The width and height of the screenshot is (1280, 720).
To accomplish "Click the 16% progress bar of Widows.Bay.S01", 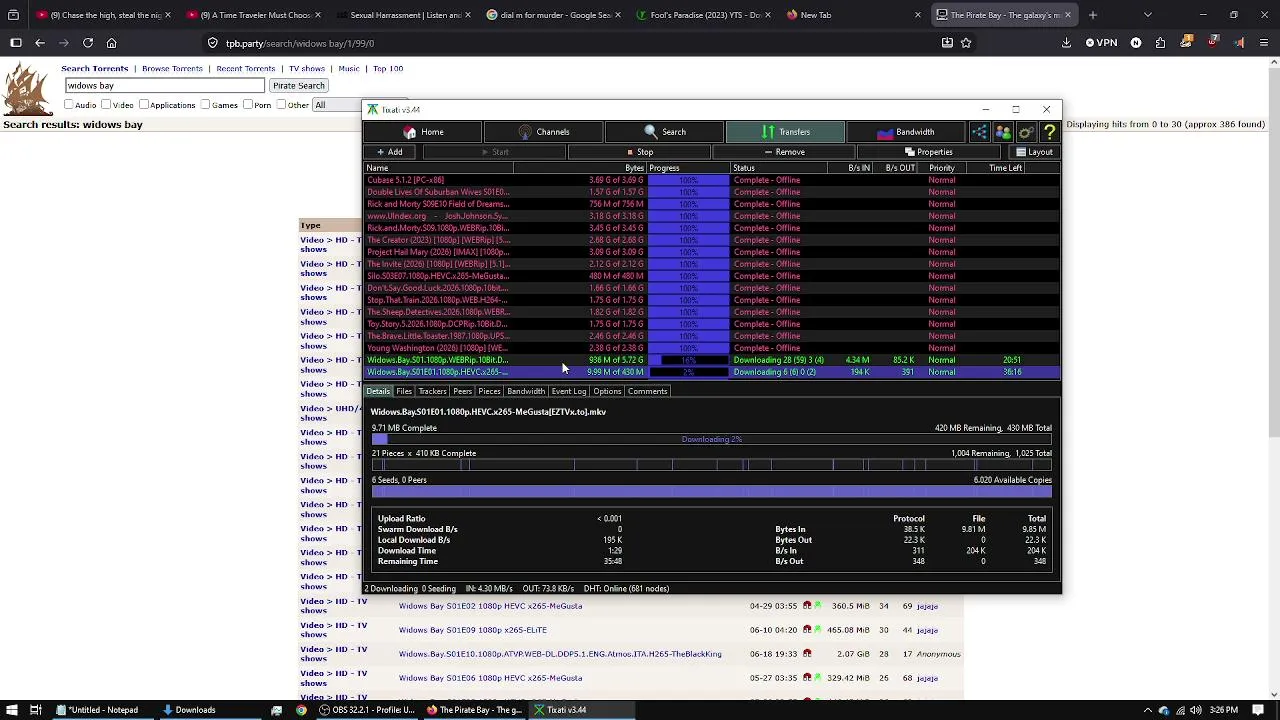I will (x=688, y=360).
